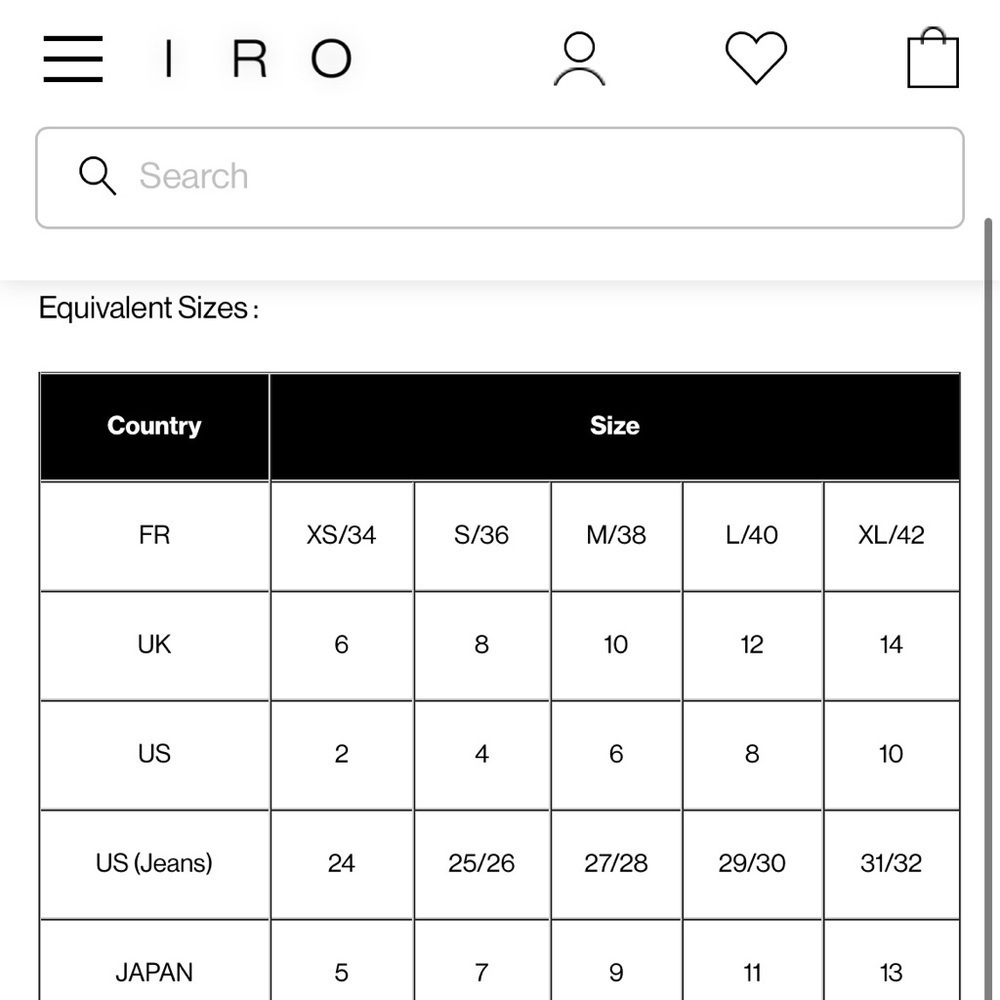Click the XS/34 size cell
Viewport: 1000px width, 1000px height.
pyautogui.click(x=341, y=536)
